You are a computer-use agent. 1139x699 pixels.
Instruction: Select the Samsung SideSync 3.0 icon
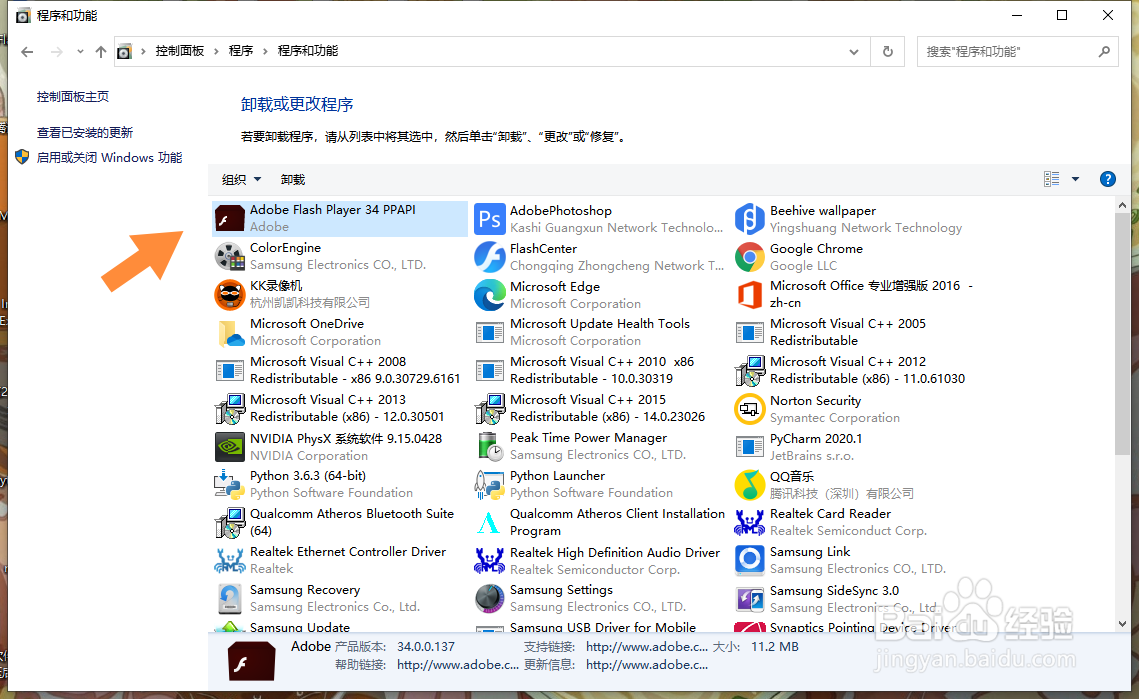tap(750, 599)
